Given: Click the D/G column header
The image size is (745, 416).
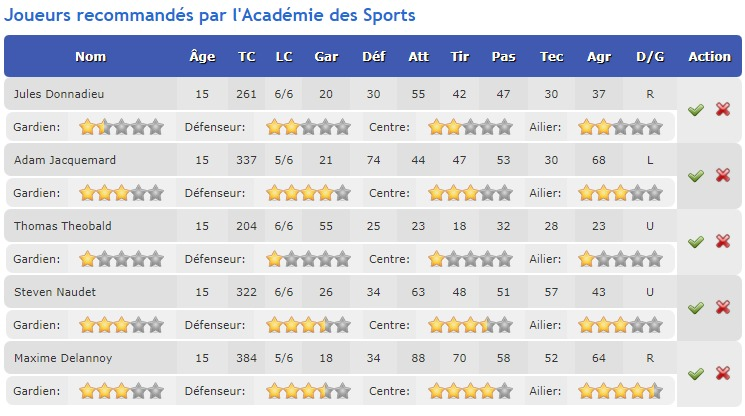Looking at the screenshot, I should pos(650,57).
